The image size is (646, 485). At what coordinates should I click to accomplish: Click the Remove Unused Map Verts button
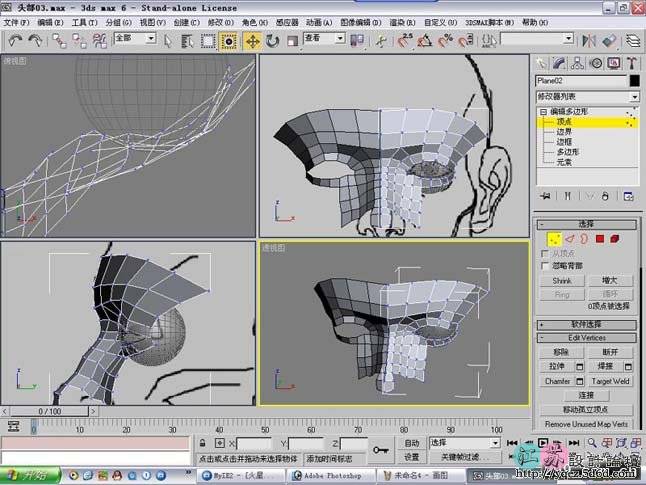(586, 424)
